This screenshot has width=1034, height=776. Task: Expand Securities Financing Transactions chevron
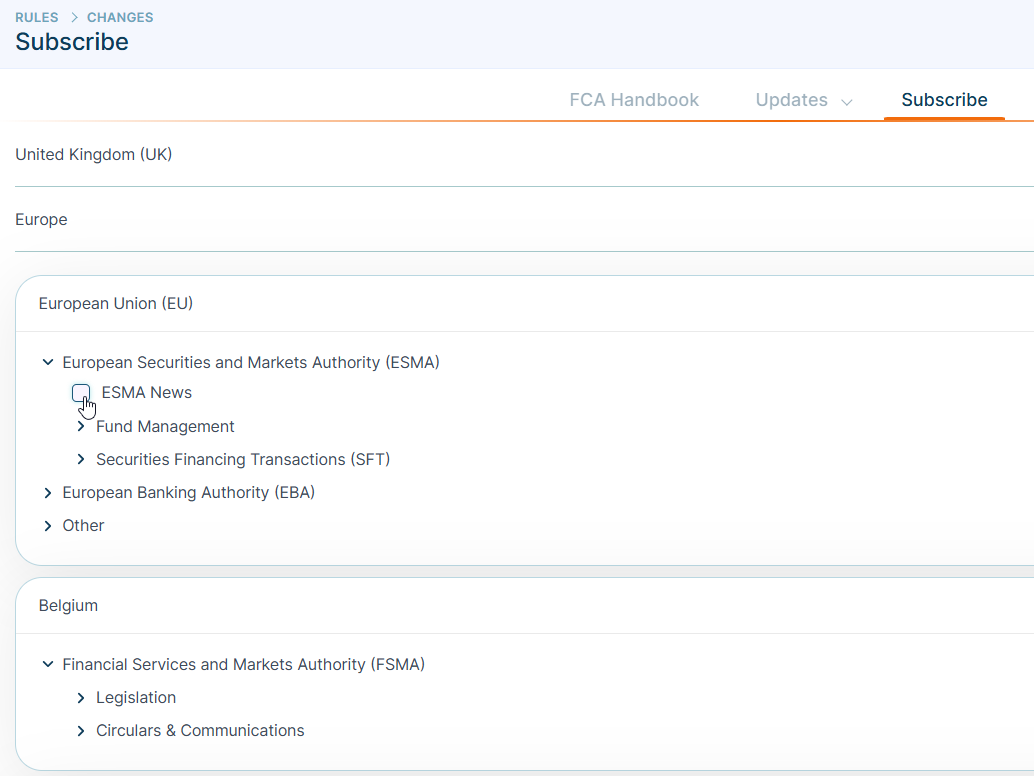click(x=81, y=460)
